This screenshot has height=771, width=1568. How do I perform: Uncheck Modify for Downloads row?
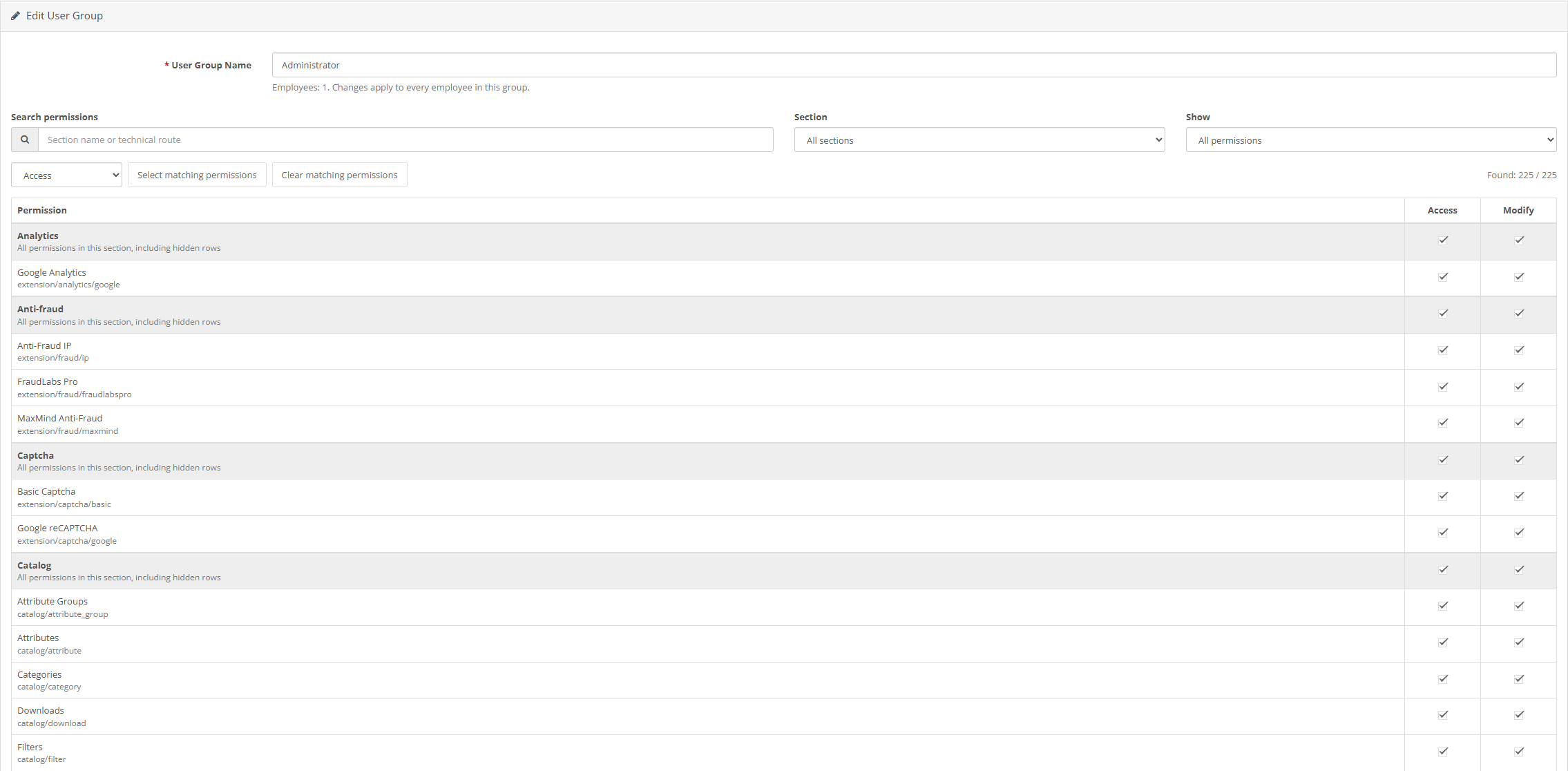point(1519,715)
